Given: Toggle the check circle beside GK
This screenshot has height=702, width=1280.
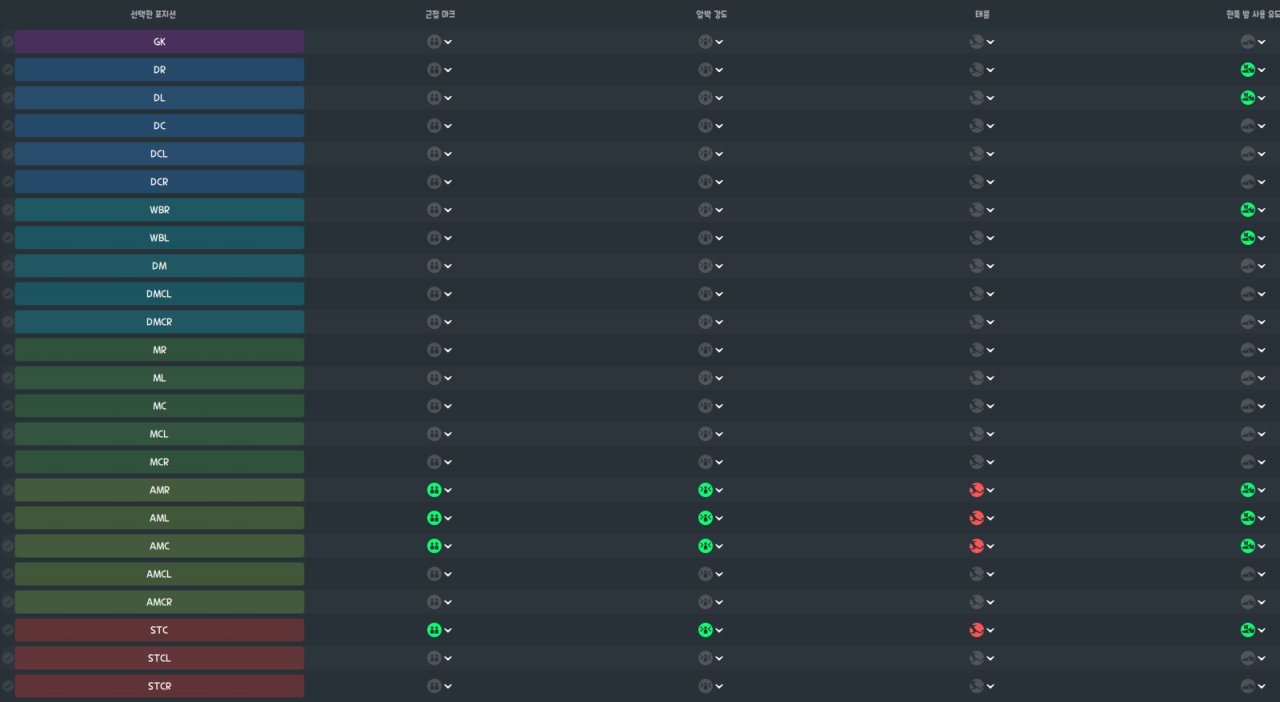Looking at the screenshot, I should (x=8, y=42).
